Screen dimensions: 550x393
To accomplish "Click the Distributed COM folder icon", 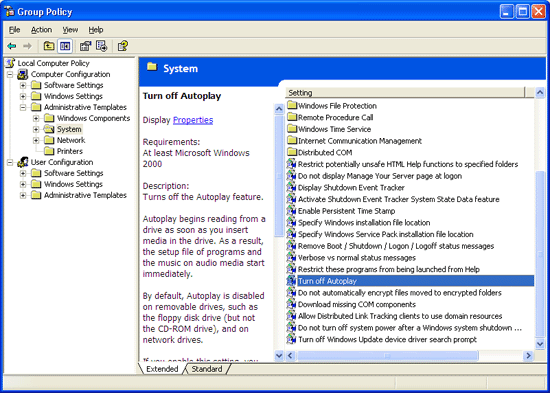I will 292,152.
